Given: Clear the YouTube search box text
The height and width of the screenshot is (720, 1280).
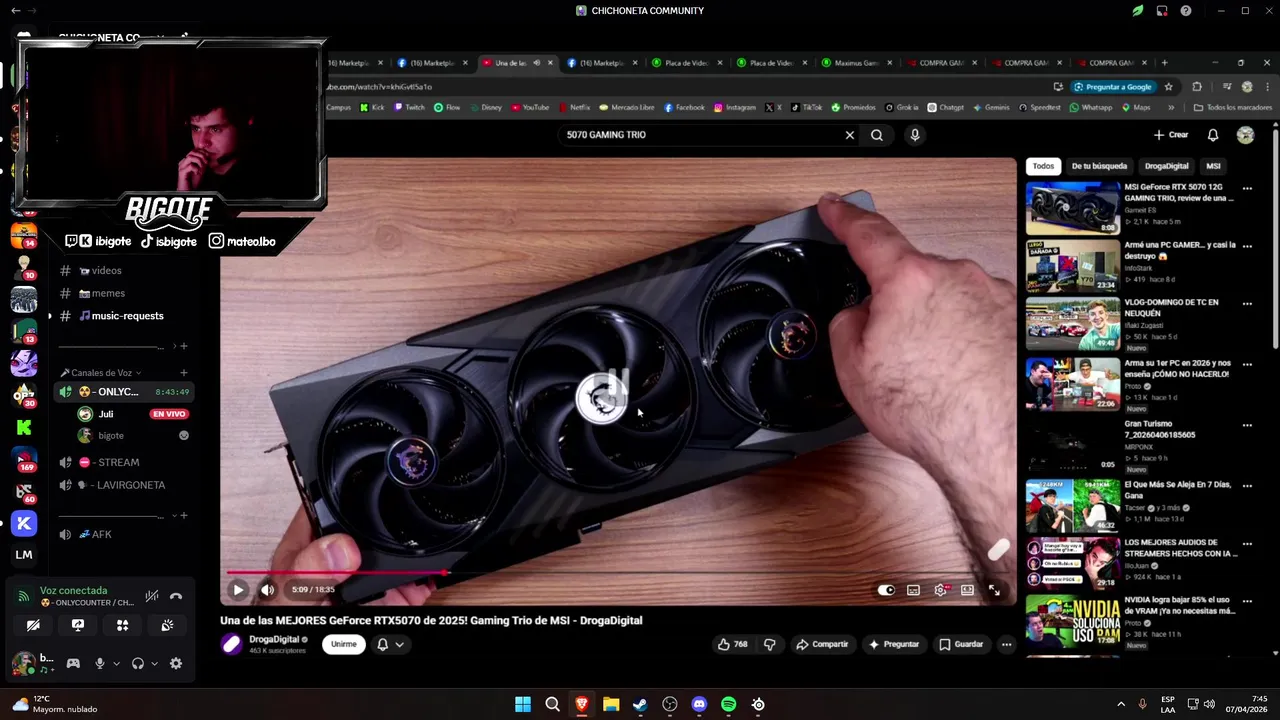Looking at the screenshot, I should (850, 135).
